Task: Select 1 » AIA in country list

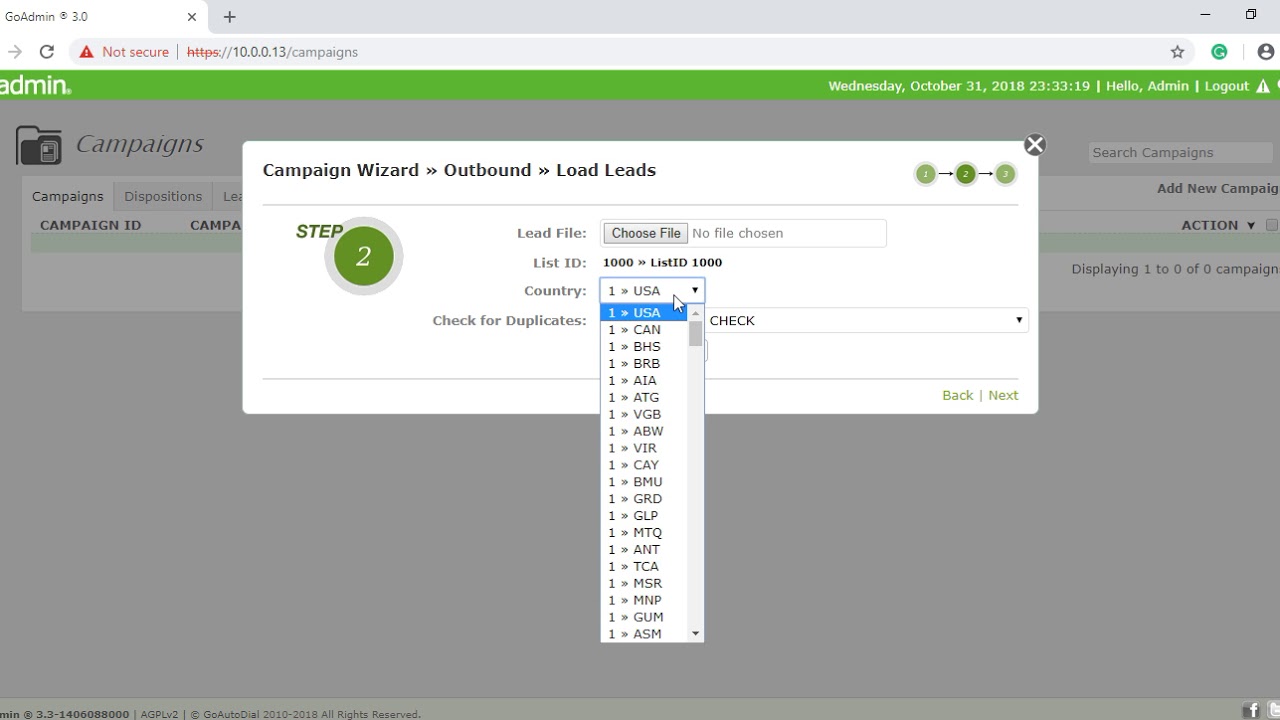Action: point(644,381)
